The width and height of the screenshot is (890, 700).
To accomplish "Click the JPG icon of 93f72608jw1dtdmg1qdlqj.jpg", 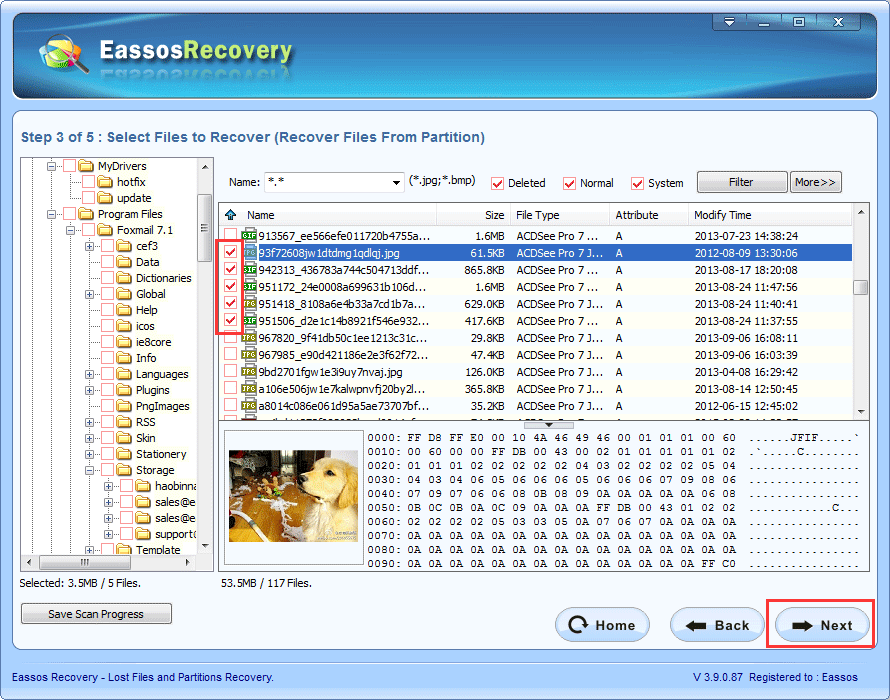I will click(249, 253).
